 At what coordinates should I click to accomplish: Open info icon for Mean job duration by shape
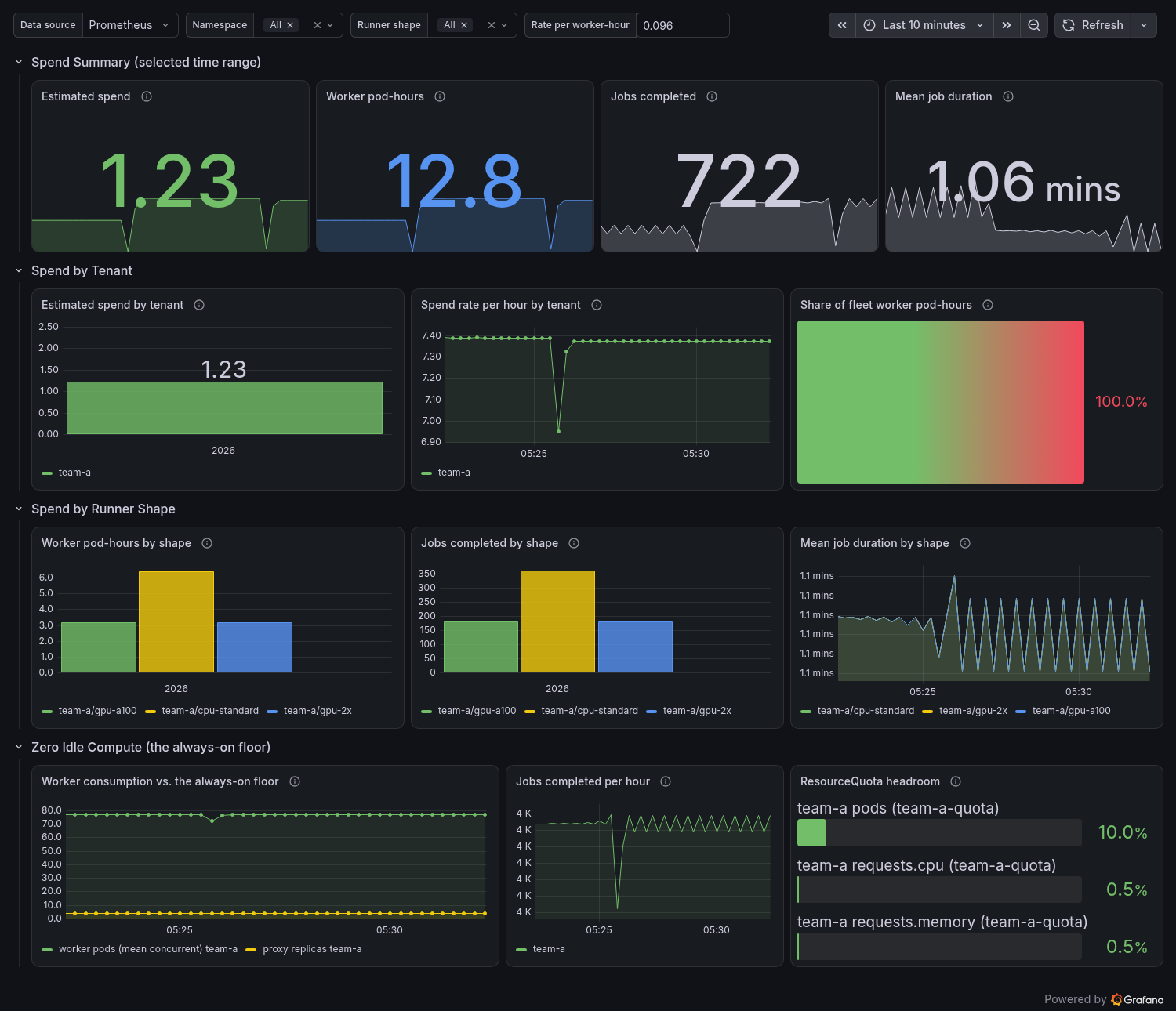[x=965, y=543]
